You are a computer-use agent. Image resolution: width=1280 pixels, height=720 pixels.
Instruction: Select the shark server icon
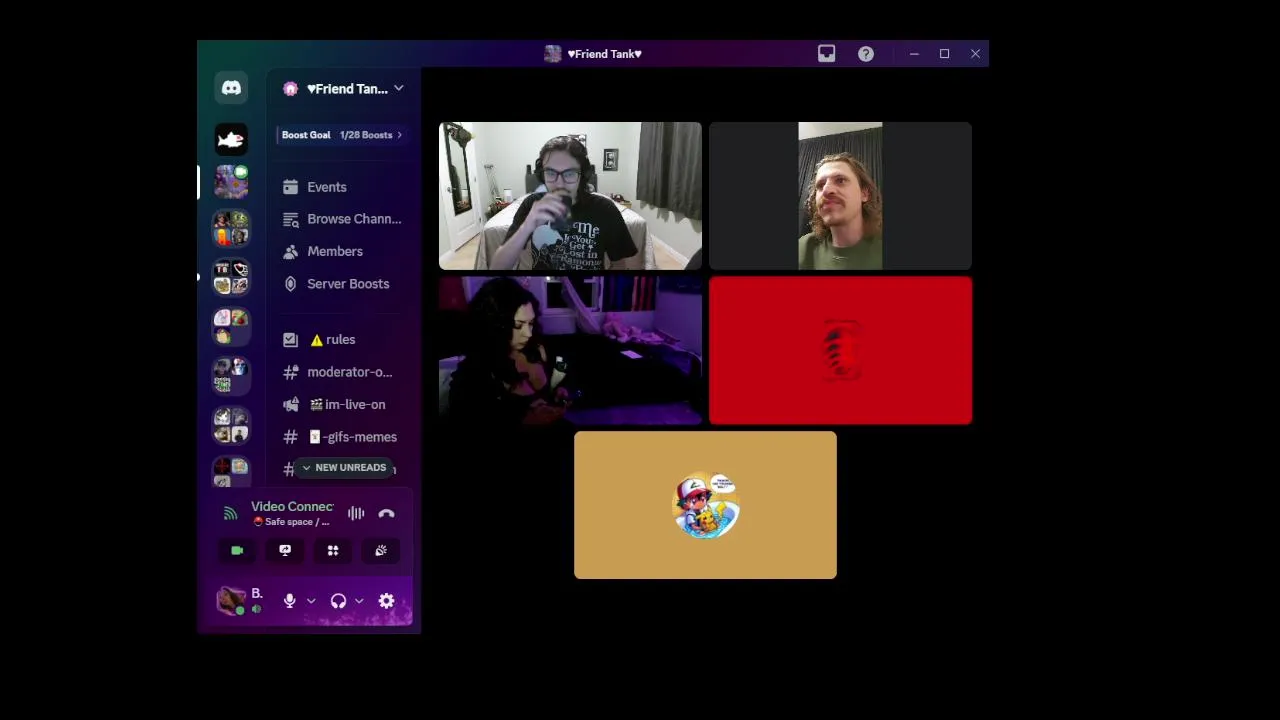(x=231, y=139)
